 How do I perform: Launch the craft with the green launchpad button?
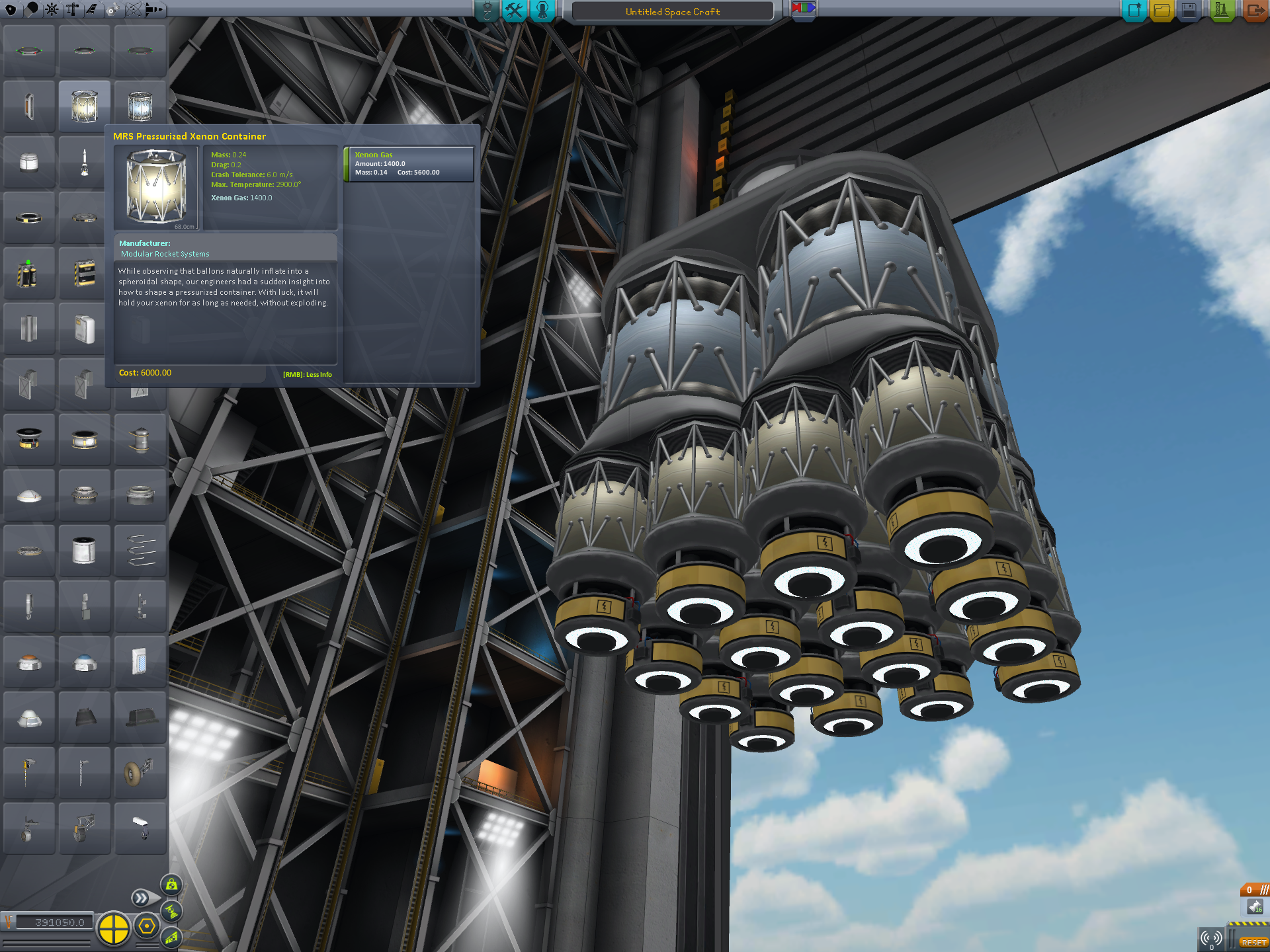pos(1222,11)
